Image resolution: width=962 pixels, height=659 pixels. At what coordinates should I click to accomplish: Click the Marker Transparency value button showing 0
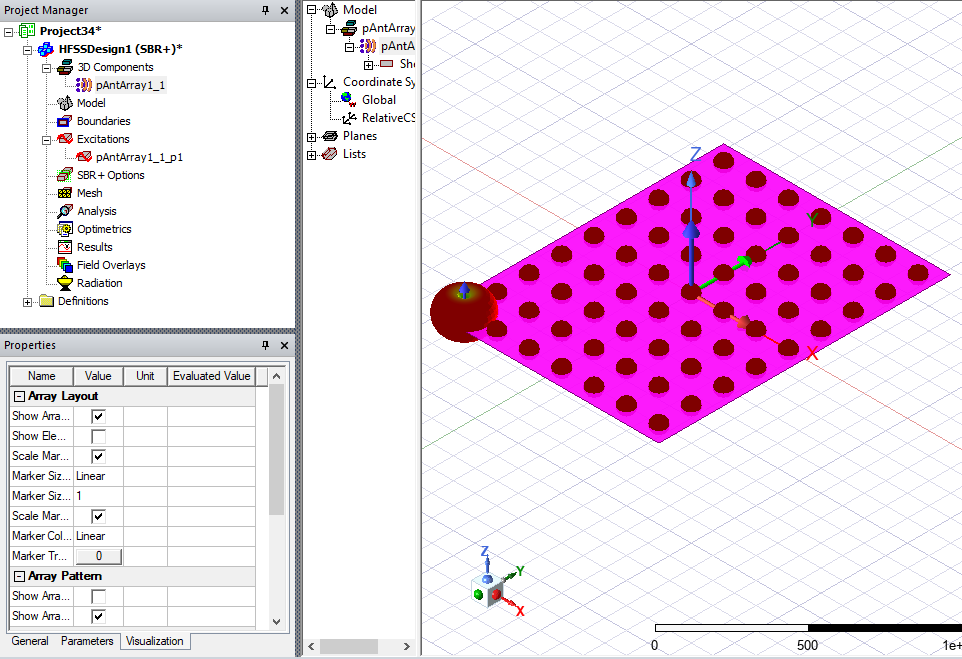pyautogui.click(x=97, y=556)
